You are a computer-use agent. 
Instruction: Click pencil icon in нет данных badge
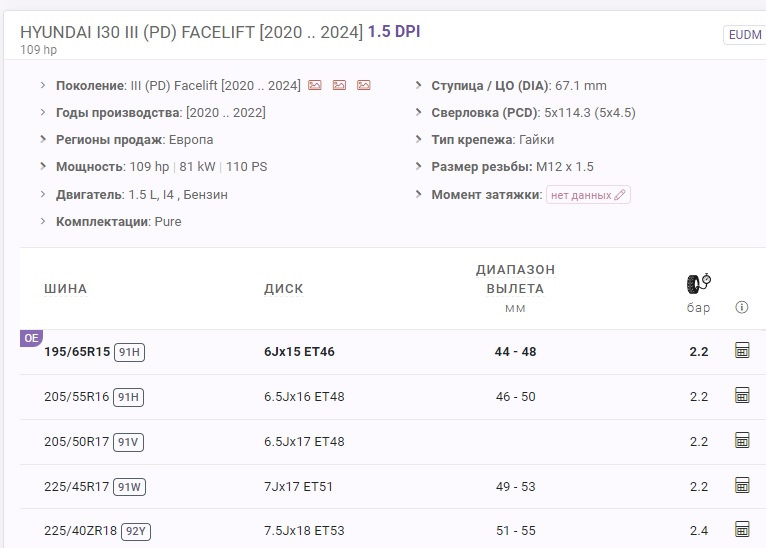click(x=619, y=195)
